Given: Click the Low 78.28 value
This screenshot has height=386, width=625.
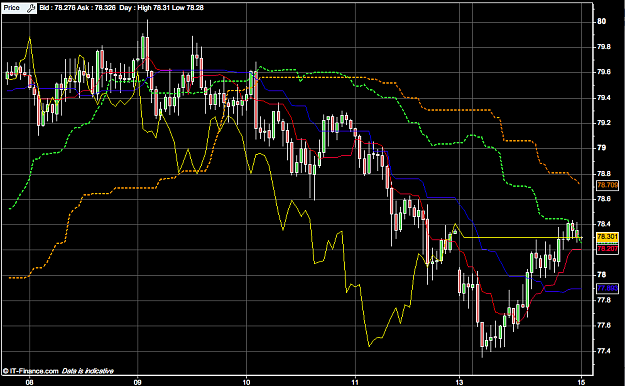Looking at the screenshot, I should tap(188, 8).
